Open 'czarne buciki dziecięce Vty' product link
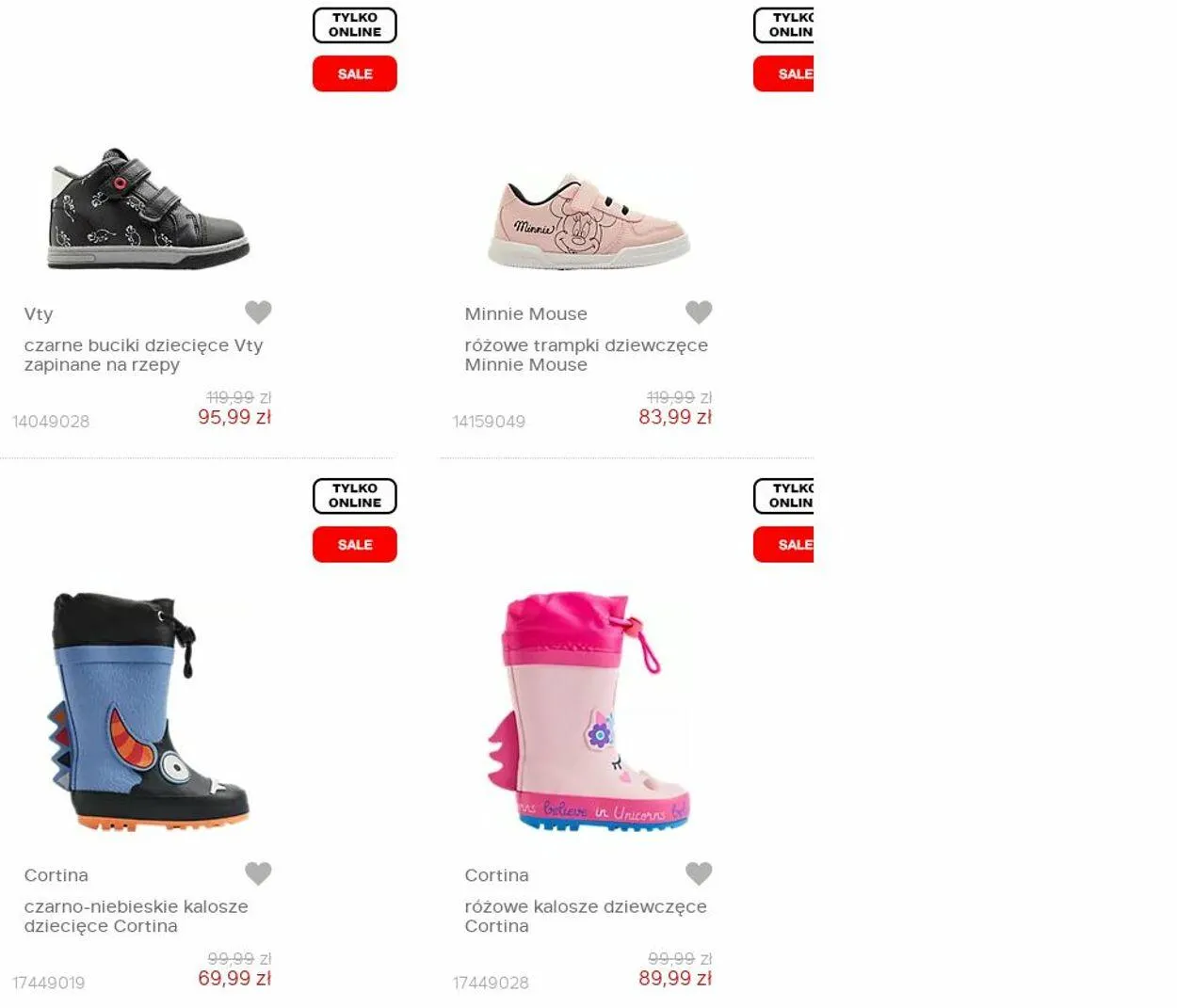 [x=144, y=355]
